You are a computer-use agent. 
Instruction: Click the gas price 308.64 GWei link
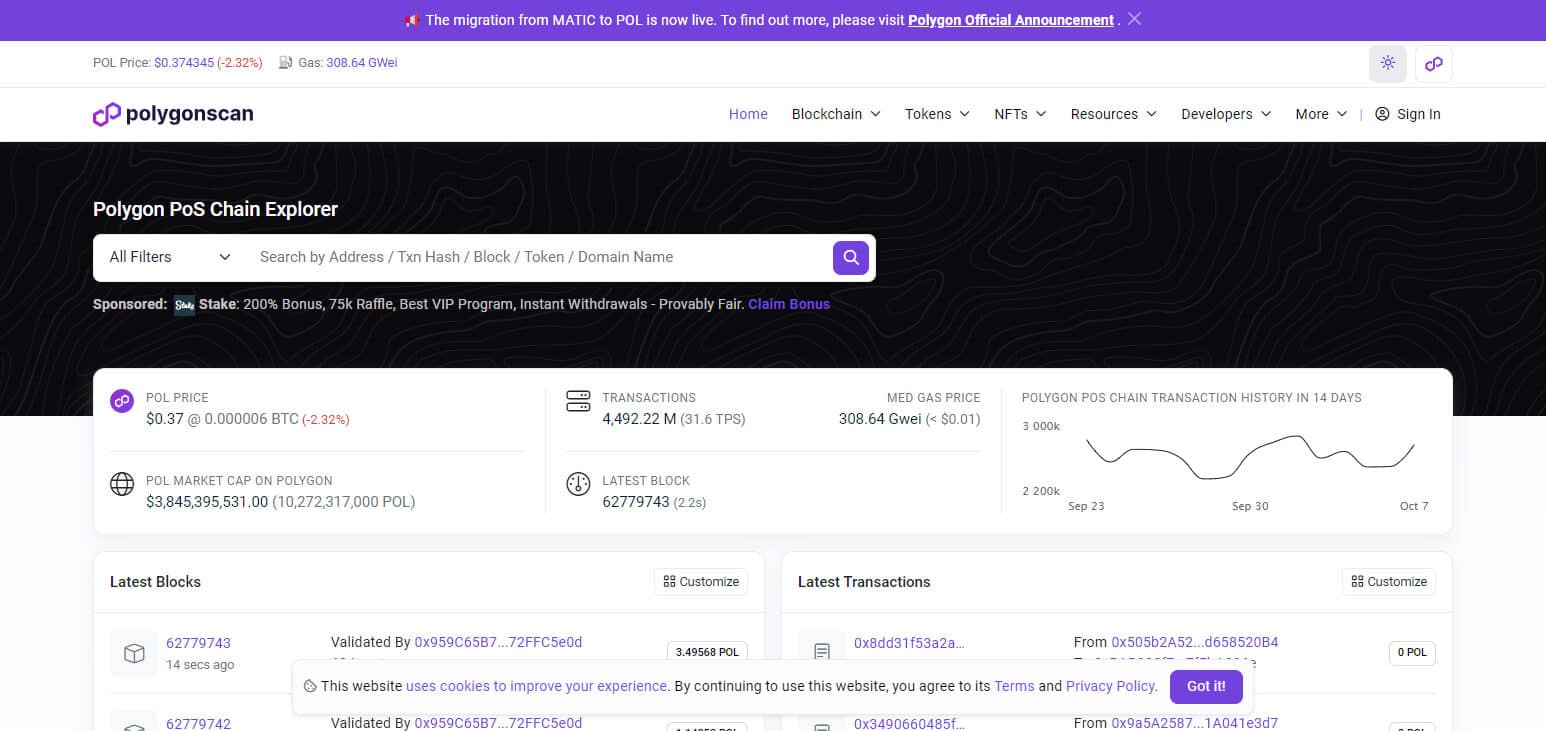pos(362,62)
